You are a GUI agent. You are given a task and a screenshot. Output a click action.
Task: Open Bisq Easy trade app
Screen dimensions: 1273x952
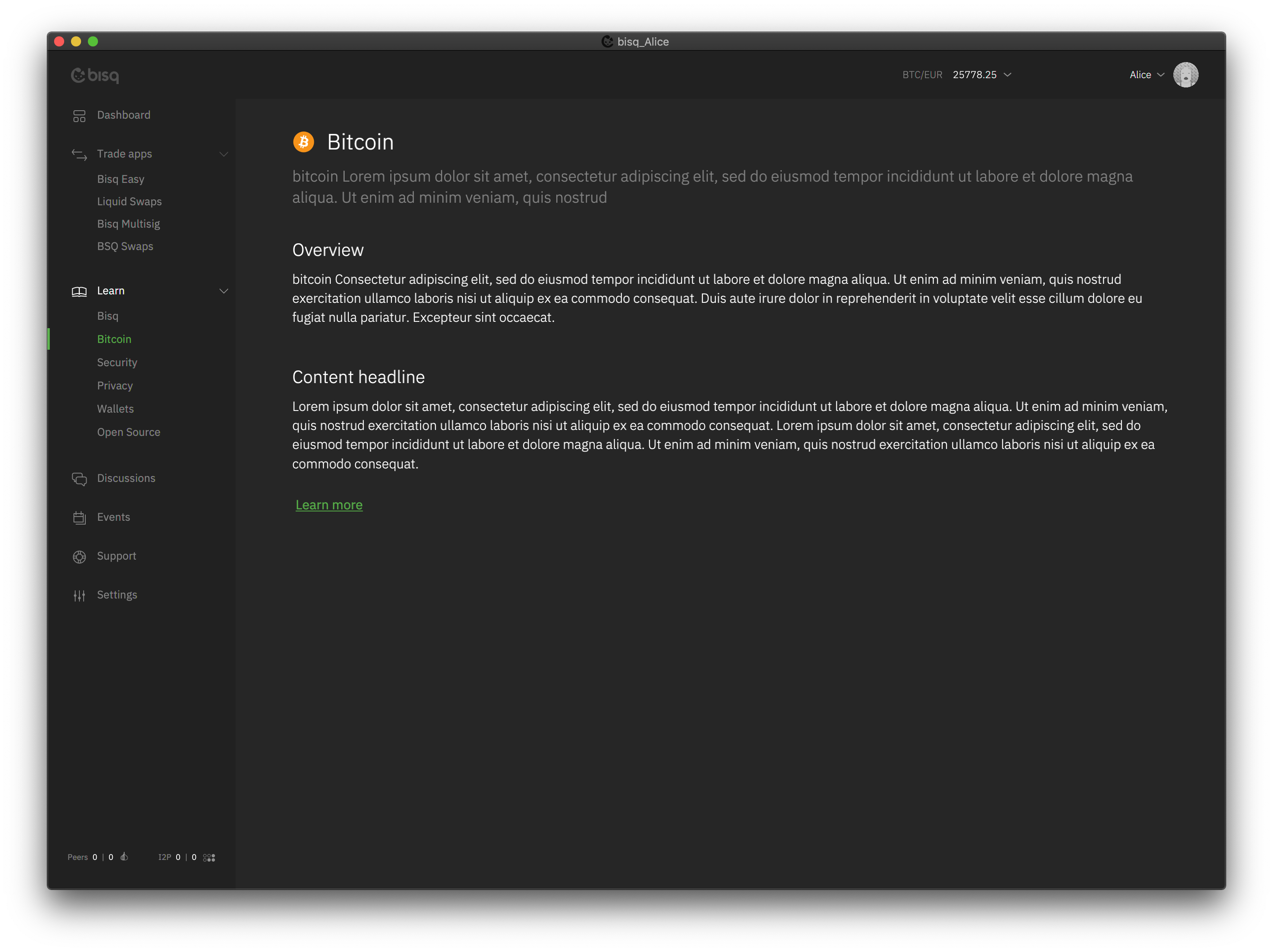[120, 179]
